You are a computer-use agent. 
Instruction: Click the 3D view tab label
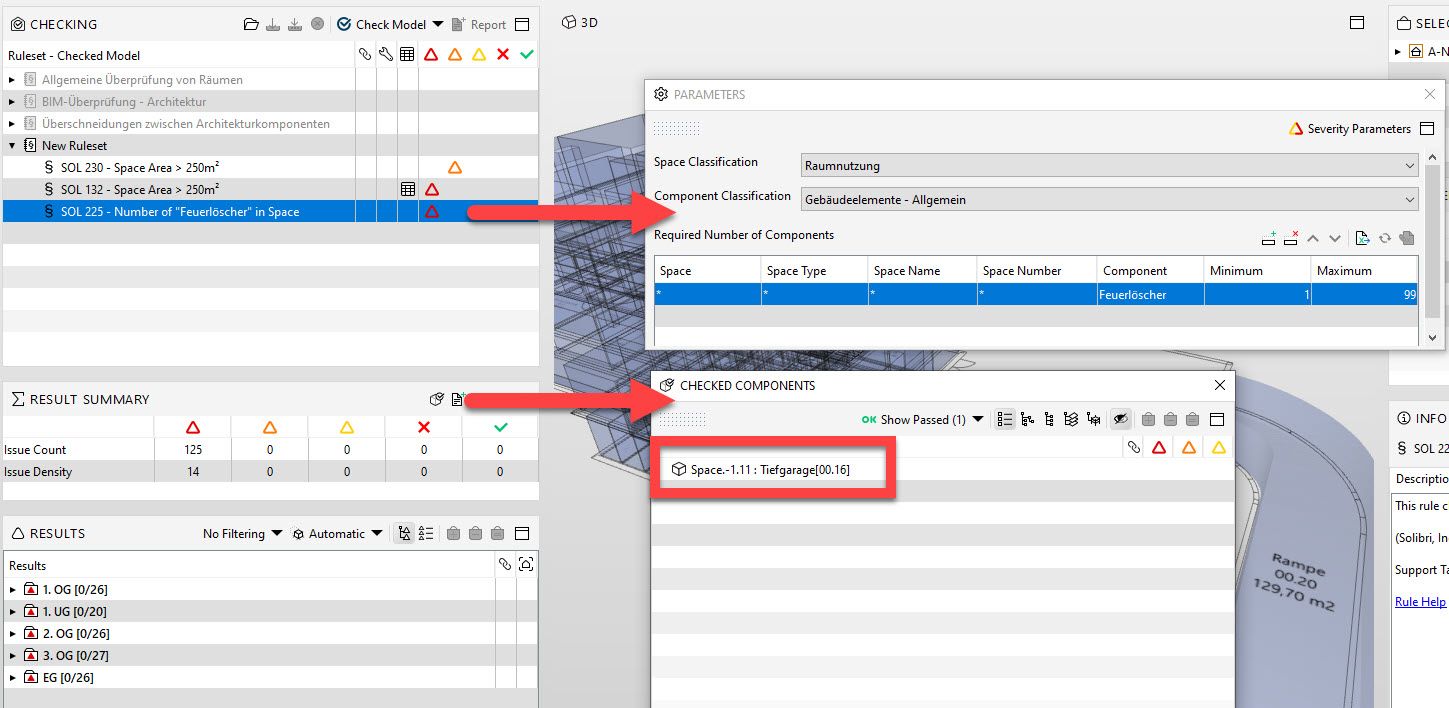pyautogui.click(x=579, y=22)
